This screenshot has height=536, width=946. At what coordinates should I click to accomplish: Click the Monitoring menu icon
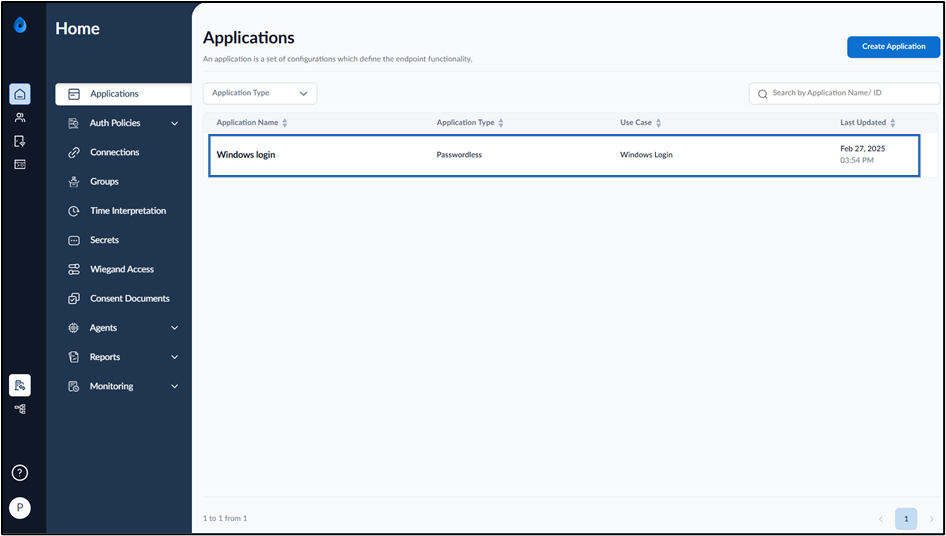pyautogui.click(x=74, y=386)
